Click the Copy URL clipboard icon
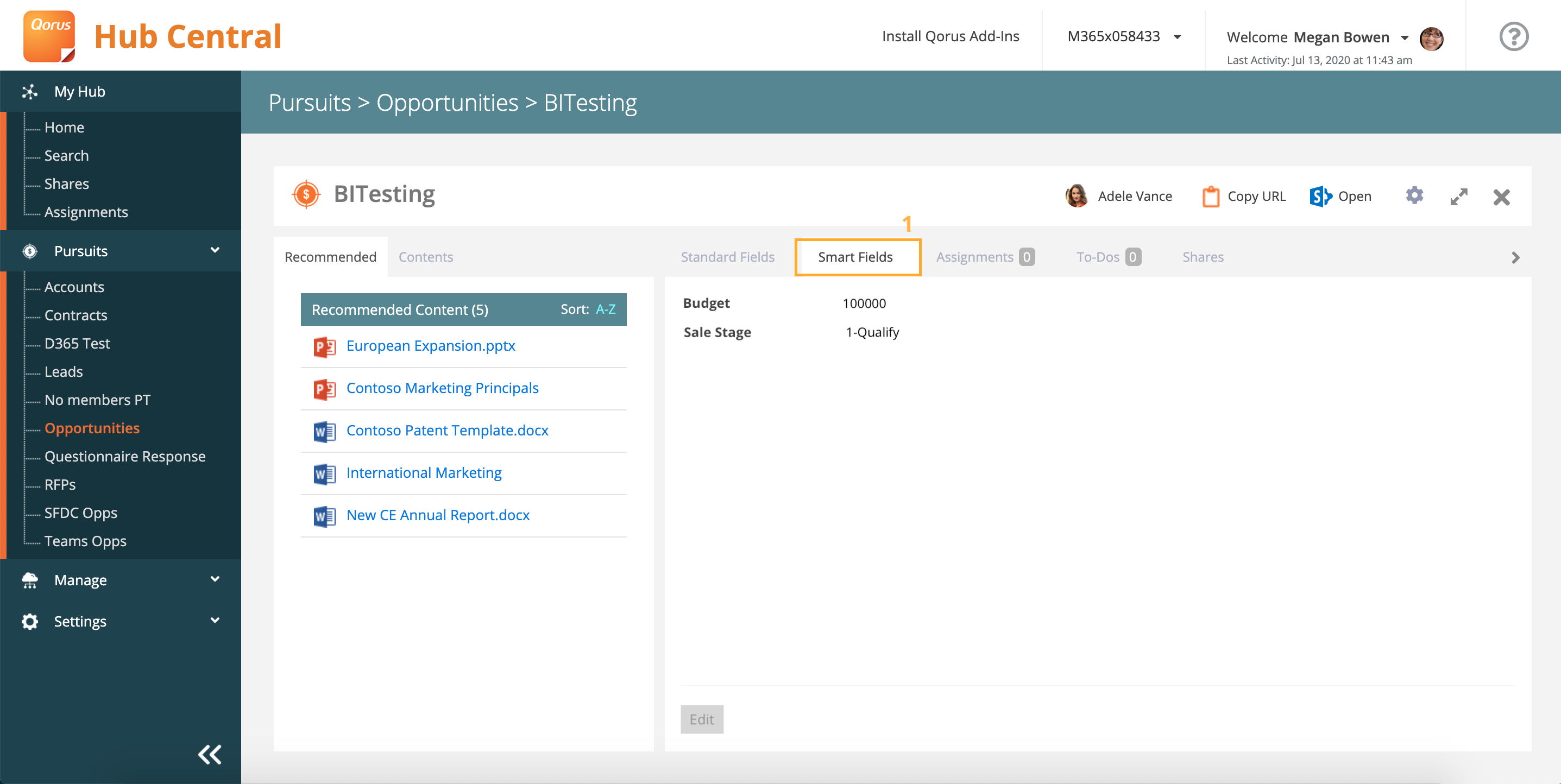The height and width of the screenshot is (784, 1561). [1210, 197]
